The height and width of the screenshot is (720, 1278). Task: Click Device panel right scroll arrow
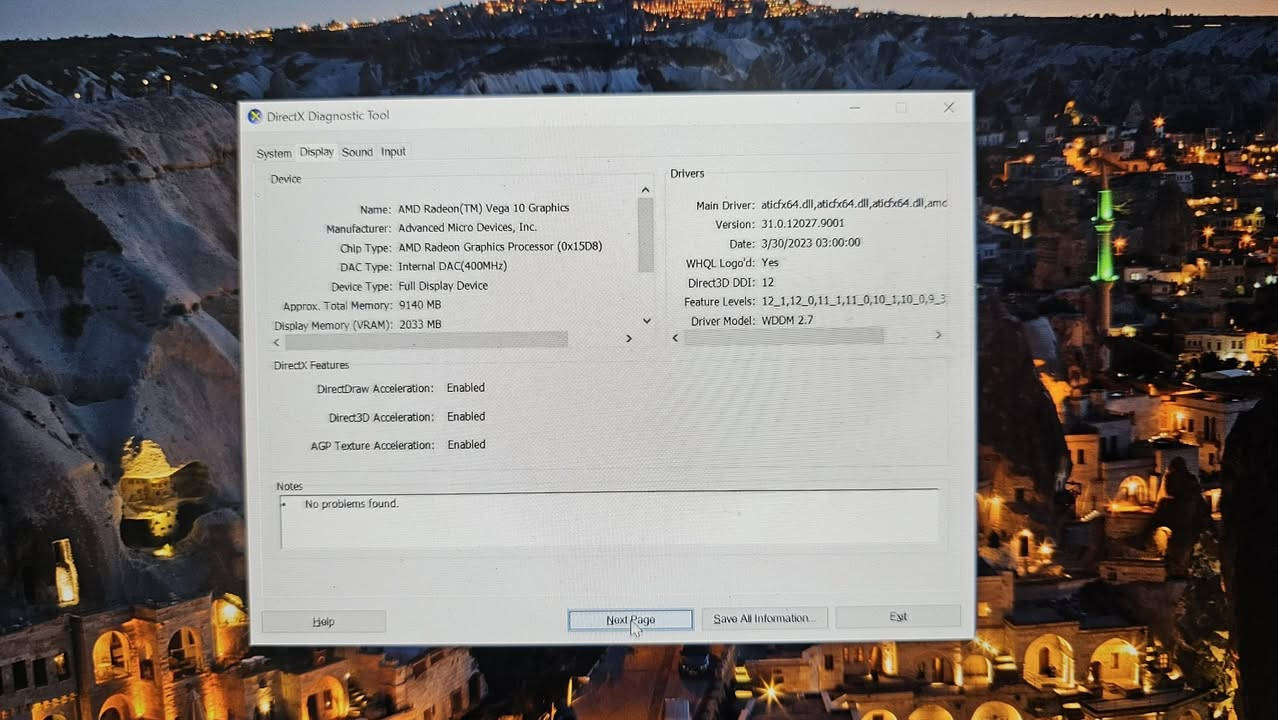pos(629,339)
